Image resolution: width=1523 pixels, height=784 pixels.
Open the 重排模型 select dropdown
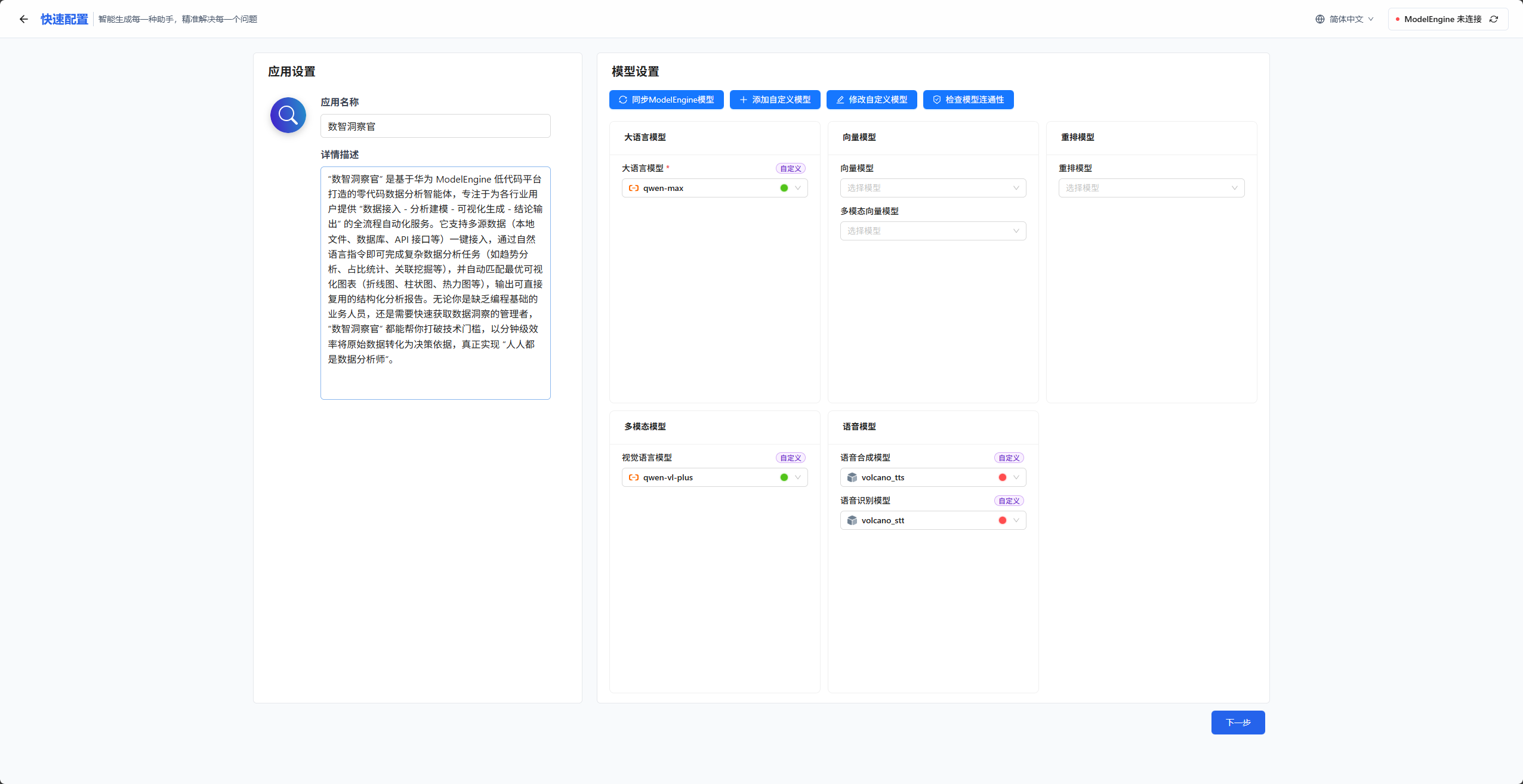[1151, 188]
